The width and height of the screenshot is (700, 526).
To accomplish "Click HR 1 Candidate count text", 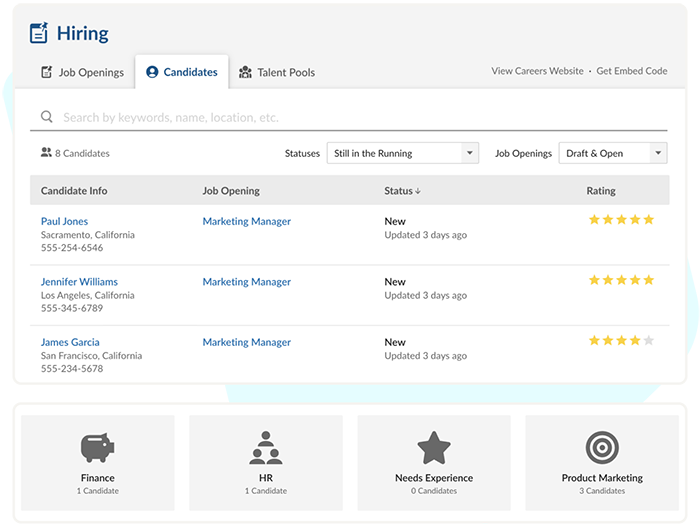I will [266, 491].
